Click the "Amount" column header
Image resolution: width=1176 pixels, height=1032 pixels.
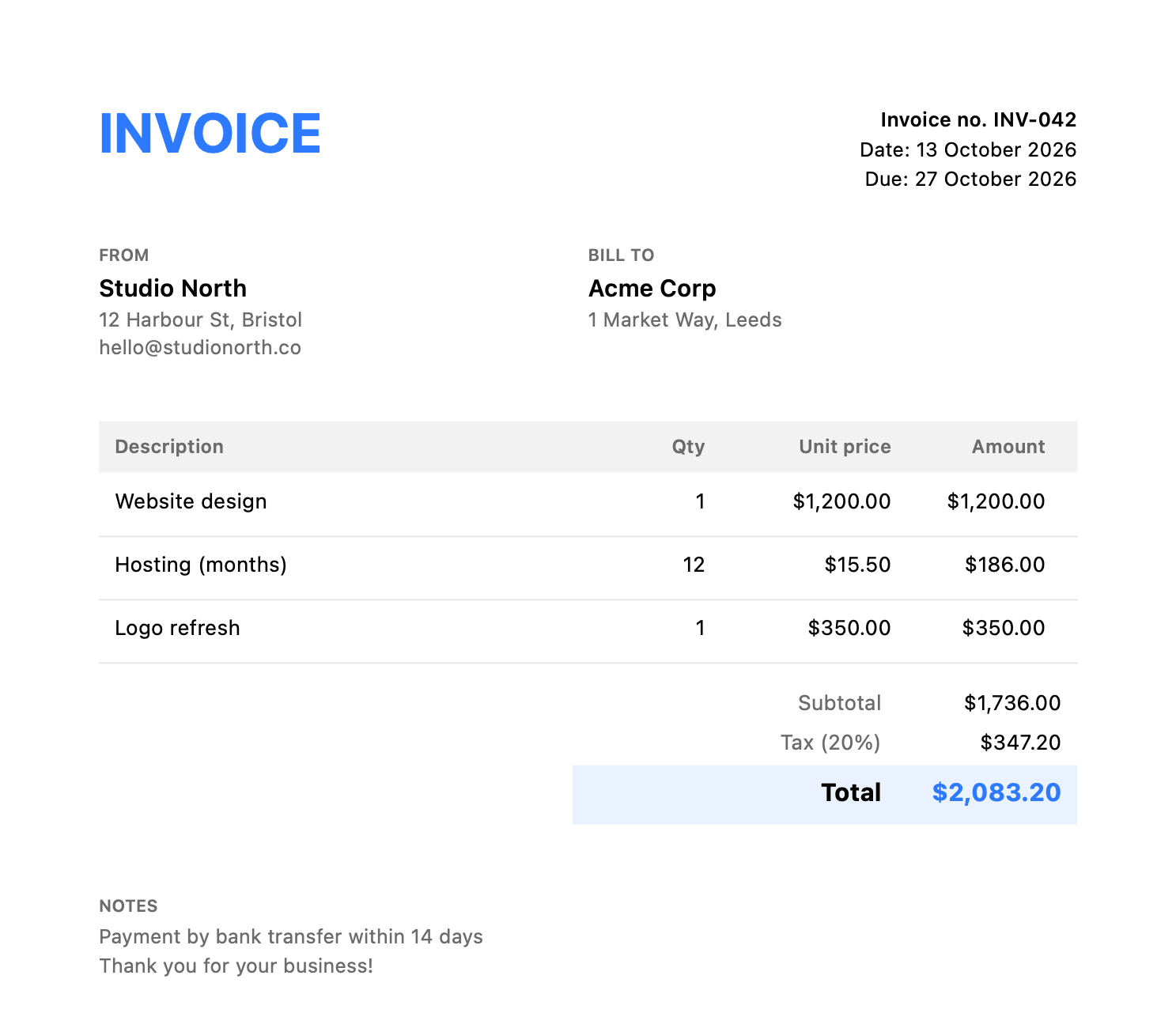point(1008,446)
